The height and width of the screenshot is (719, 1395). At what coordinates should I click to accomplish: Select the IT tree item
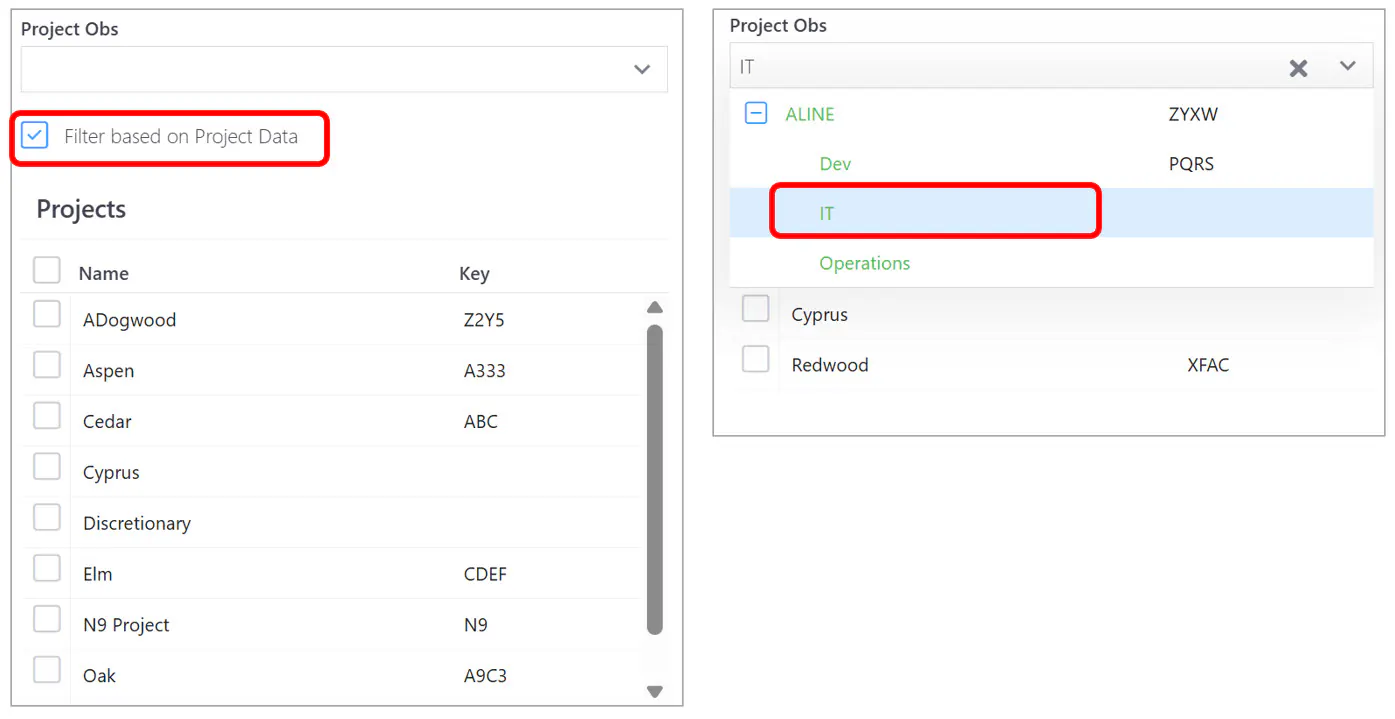pos(827,213)
